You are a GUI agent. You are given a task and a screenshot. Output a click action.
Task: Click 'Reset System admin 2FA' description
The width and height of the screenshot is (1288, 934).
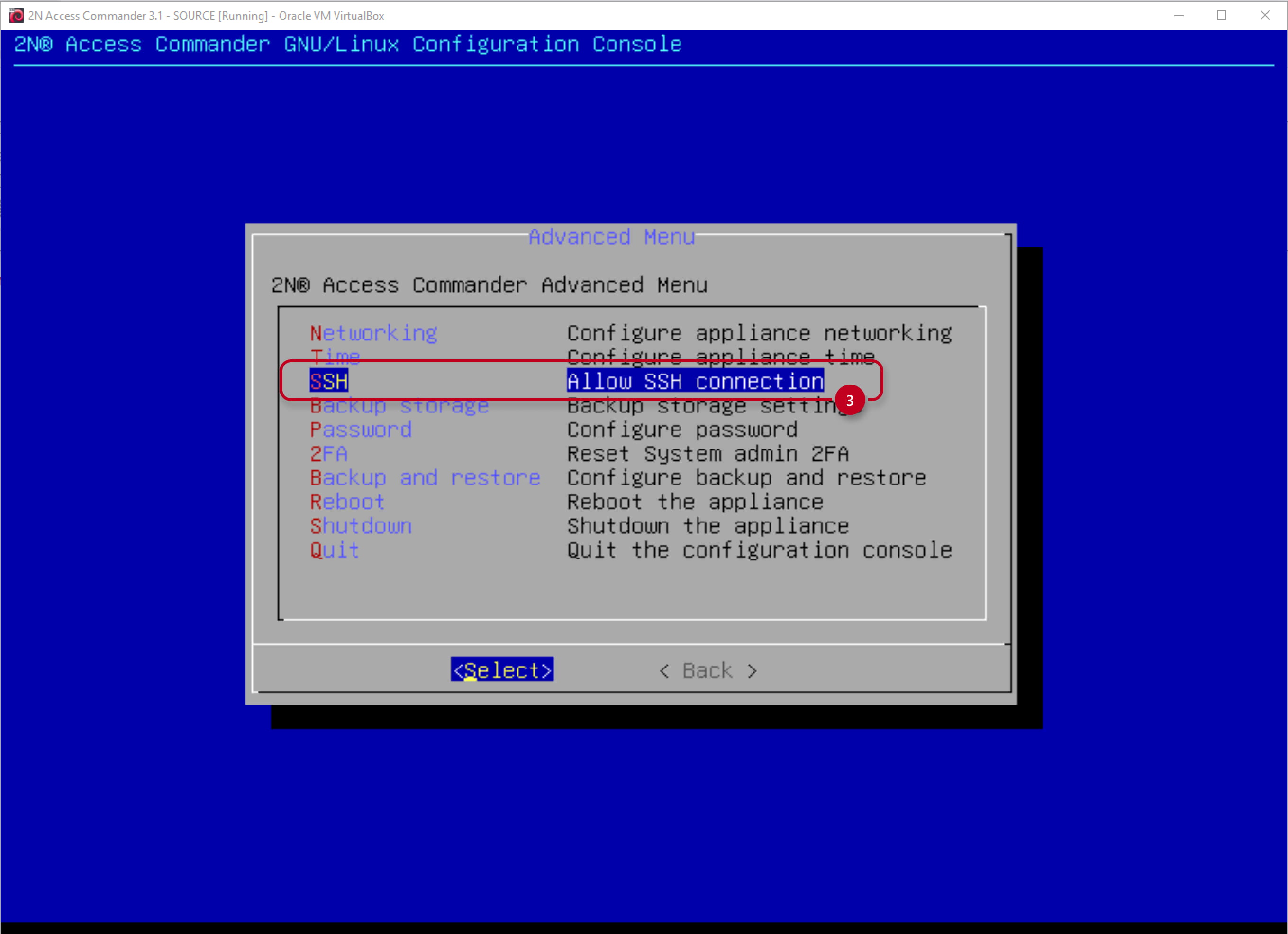(707, 453)
